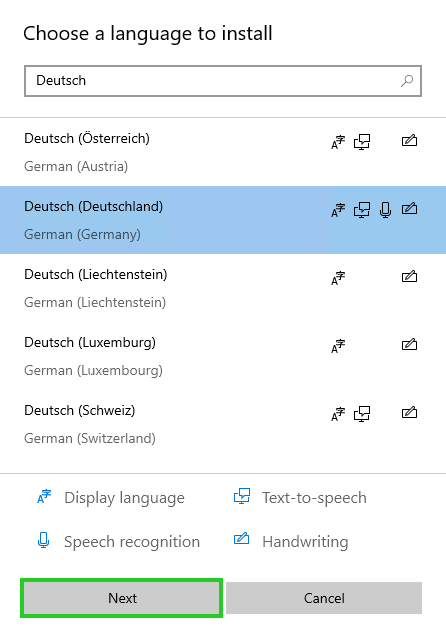Click the Display language legend icon
The image size is (446, 637).
(44, 496)
